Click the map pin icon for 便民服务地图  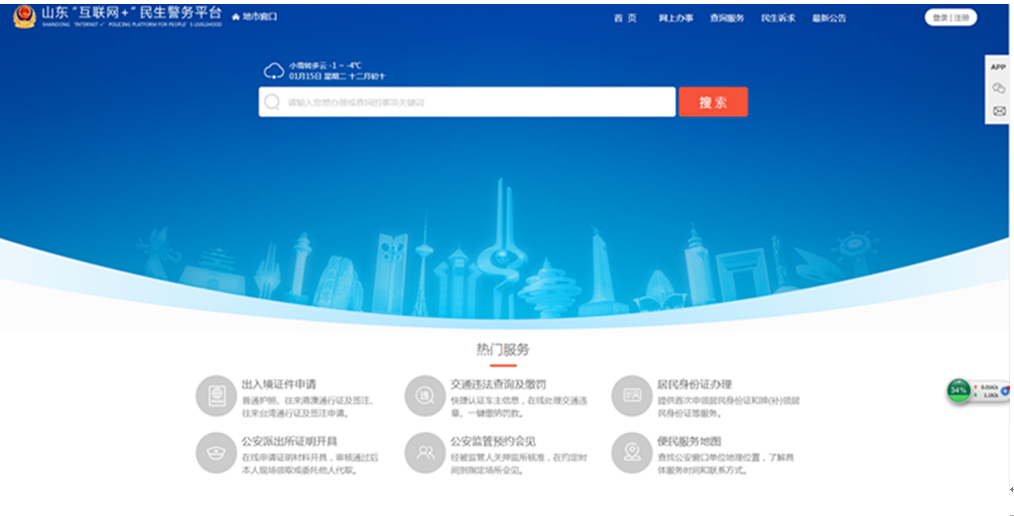click(631, 452)
